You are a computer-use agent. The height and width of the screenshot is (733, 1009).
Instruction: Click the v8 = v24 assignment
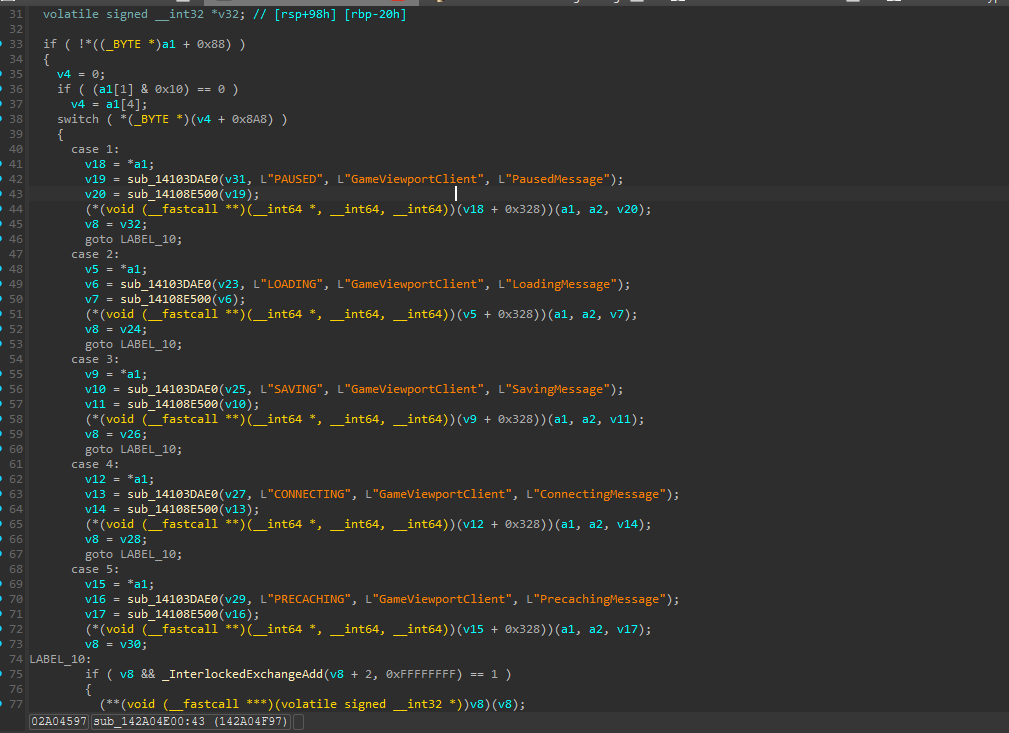[x=116, y=329]
